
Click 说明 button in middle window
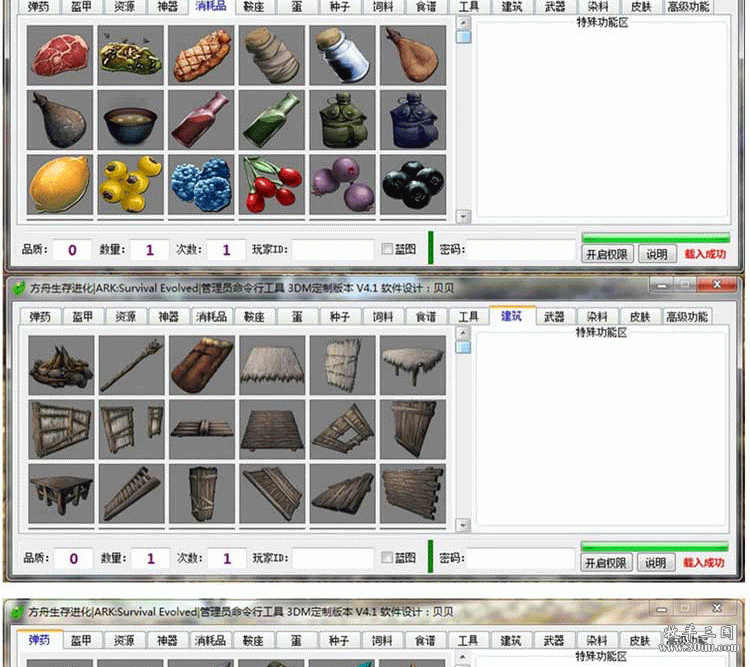pyautogui.click(x=656, y=563)
